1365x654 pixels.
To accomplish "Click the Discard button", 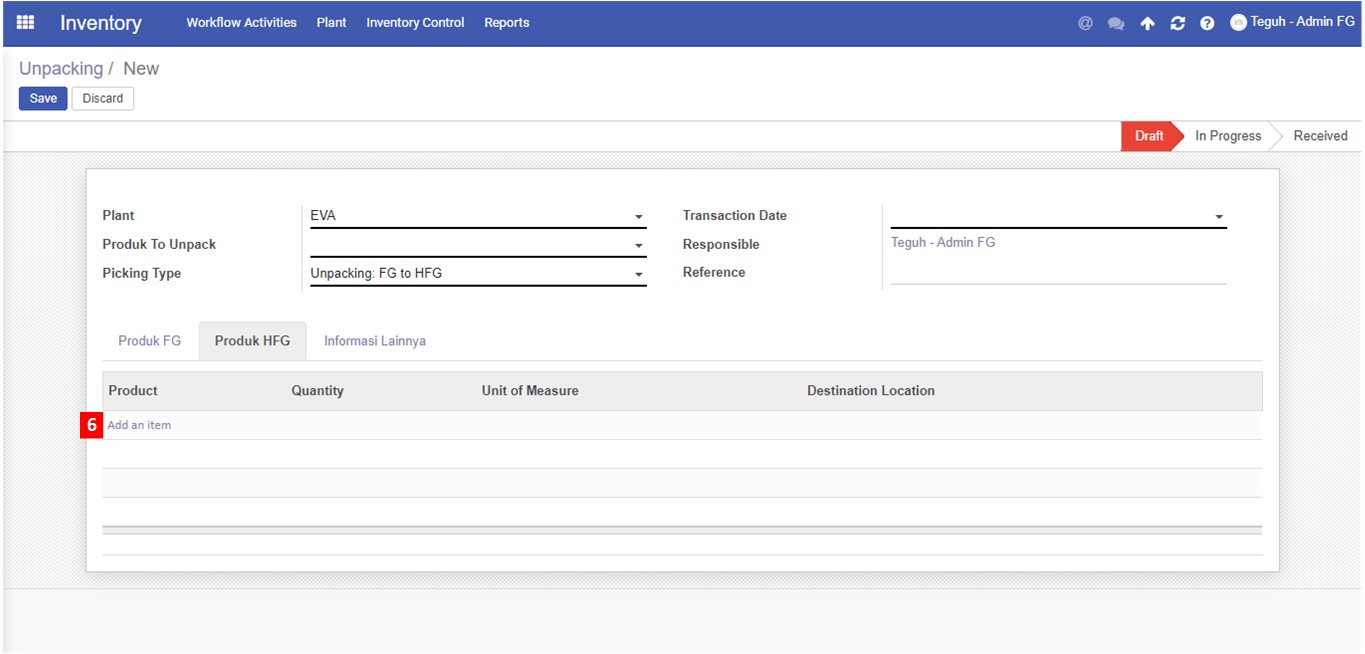I will tap(103, 98).
